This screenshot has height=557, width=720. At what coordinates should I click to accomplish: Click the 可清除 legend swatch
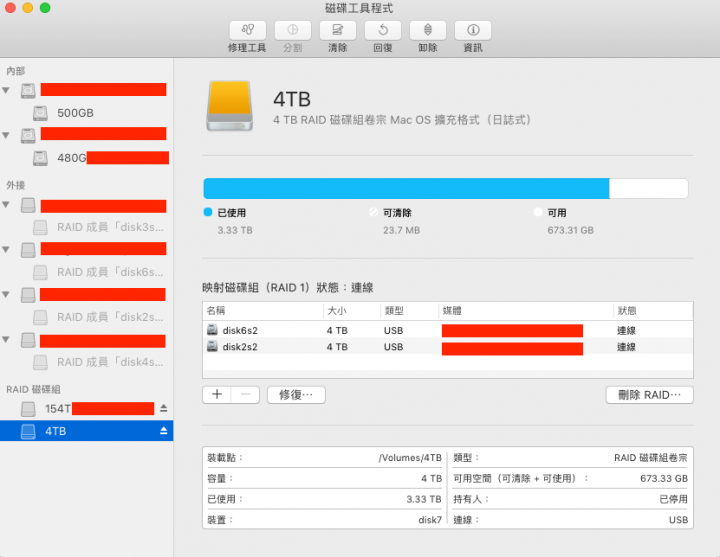point(373,212)
